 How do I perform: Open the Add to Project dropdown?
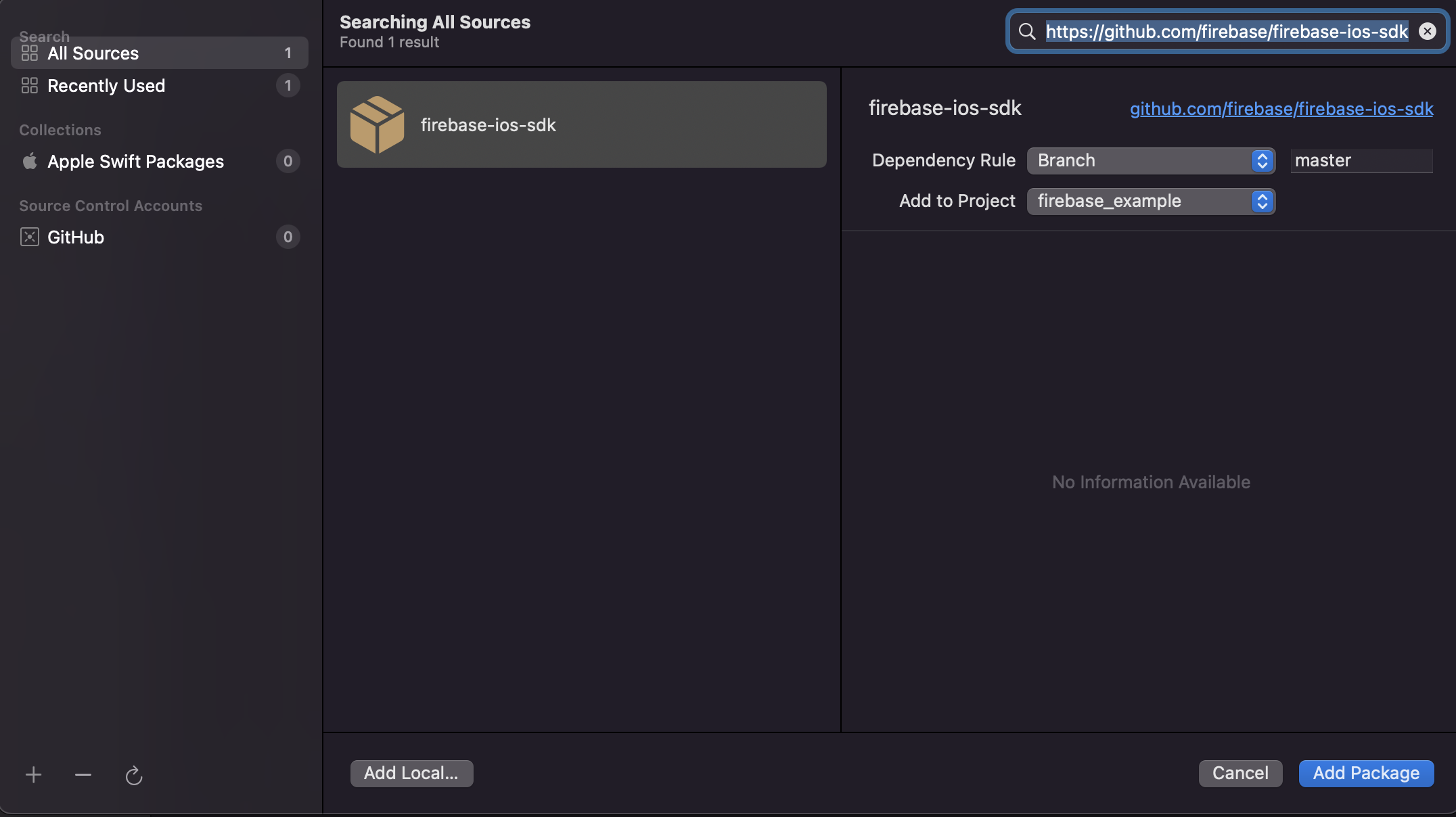click(1151, 202)
